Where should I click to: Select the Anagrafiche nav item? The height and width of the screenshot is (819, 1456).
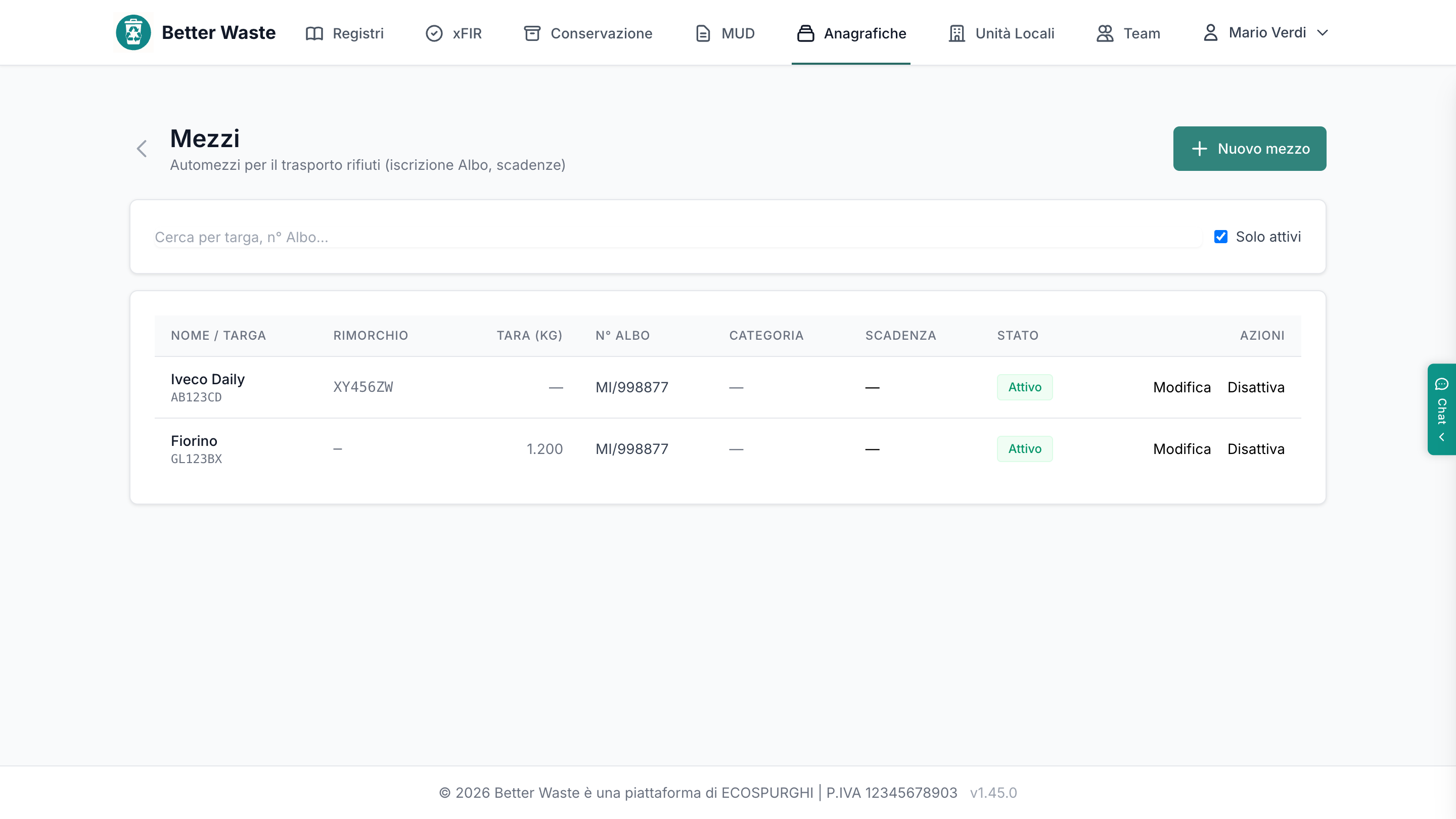(851, 33)
